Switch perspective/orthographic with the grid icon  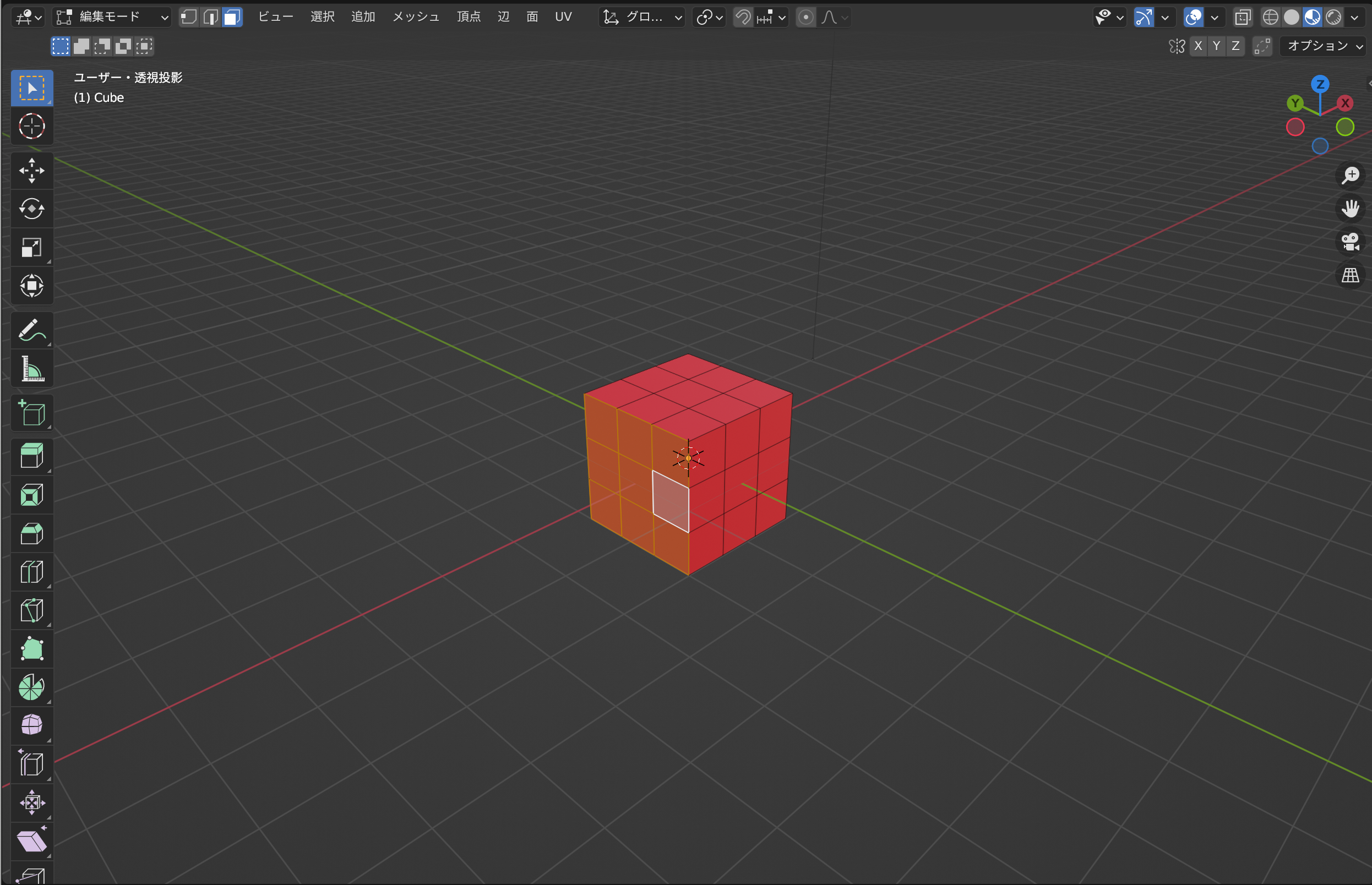1350,275
